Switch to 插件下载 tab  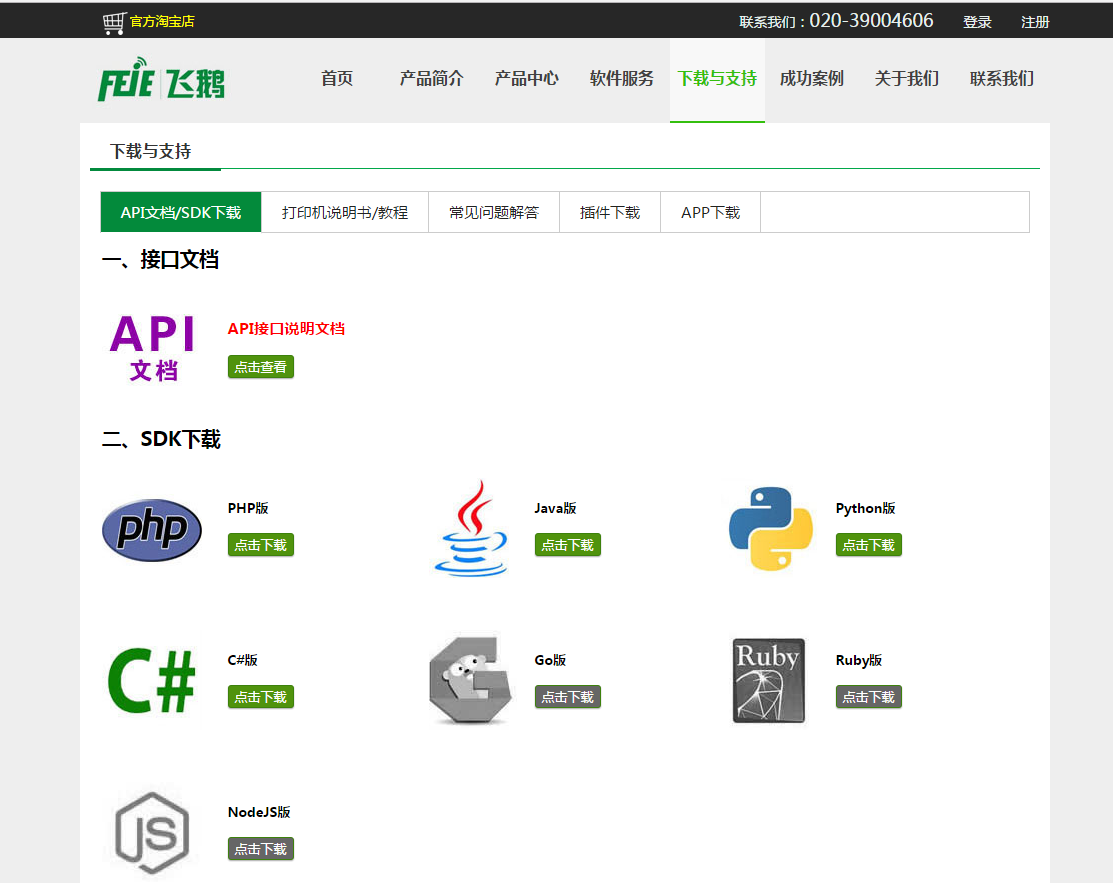pyautogui.click(x=610, y=212)
